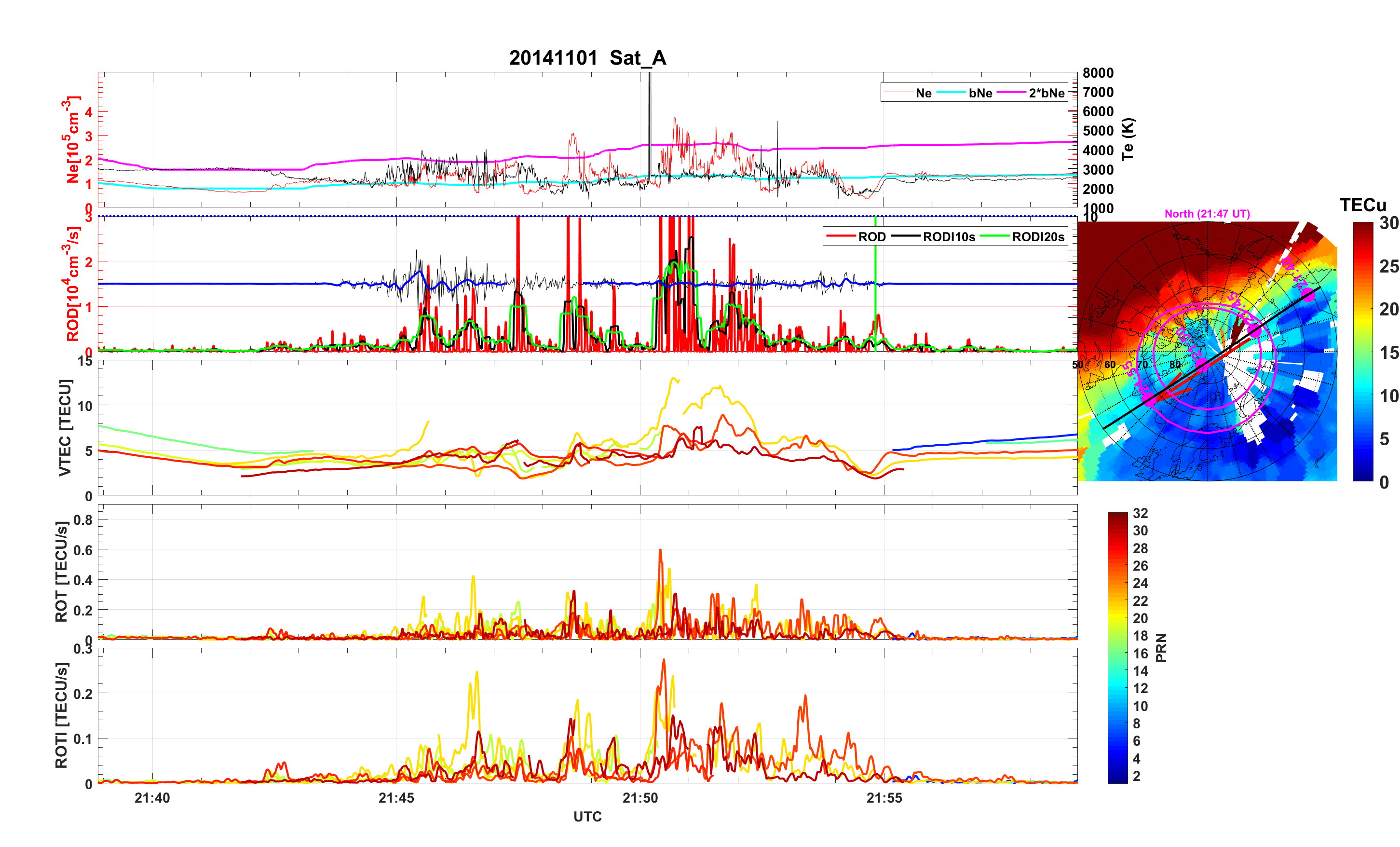Click the 21:50 time tick label
The width and height of the screenshot is (1400, 847).
(640, 797)
